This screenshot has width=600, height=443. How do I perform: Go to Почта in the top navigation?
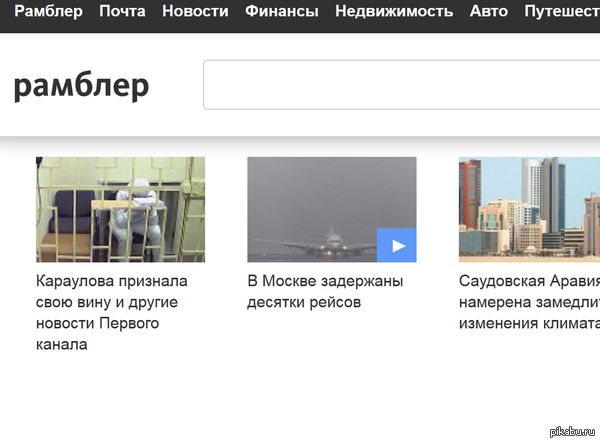(122, 12)
